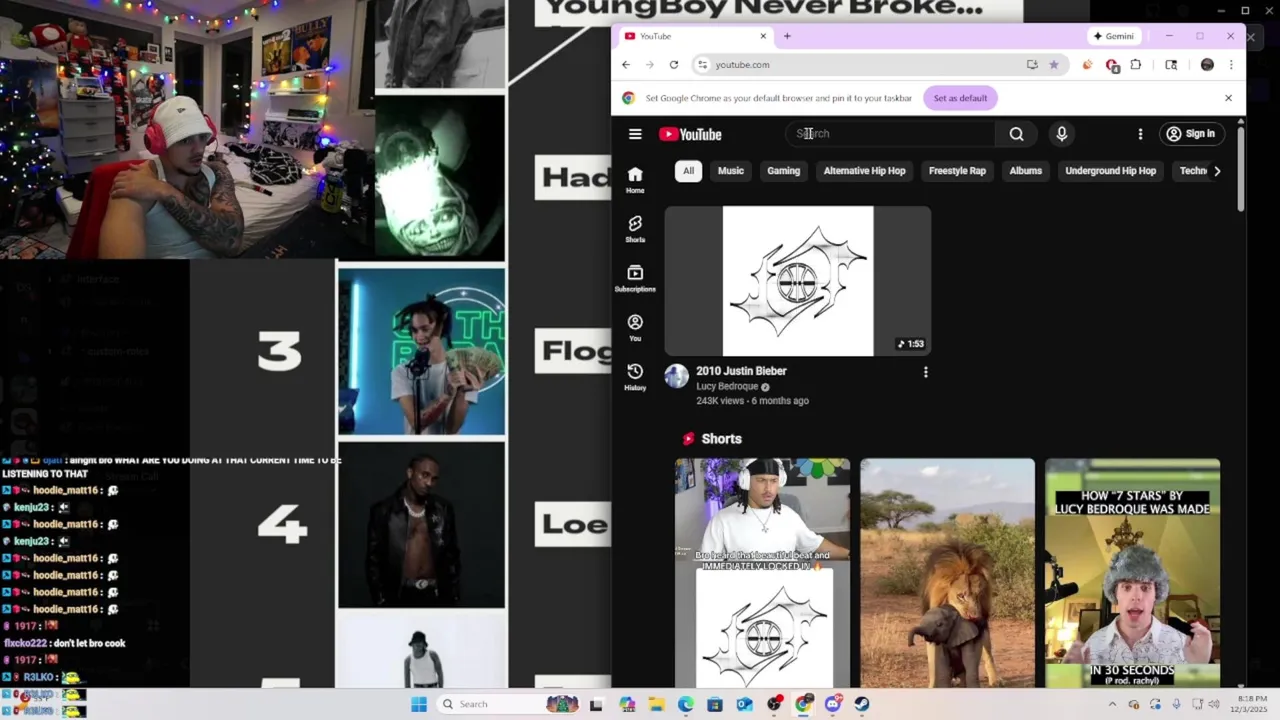Open YouTube settings three-dot menu
This screenshot has height=720, width=1280.
point(1140,134)
